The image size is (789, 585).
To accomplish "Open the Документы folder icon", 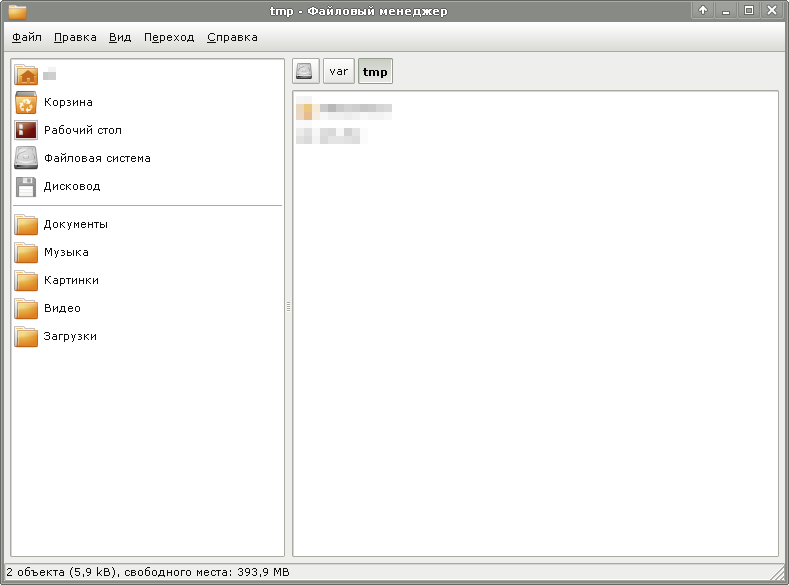I will (27, 224).
